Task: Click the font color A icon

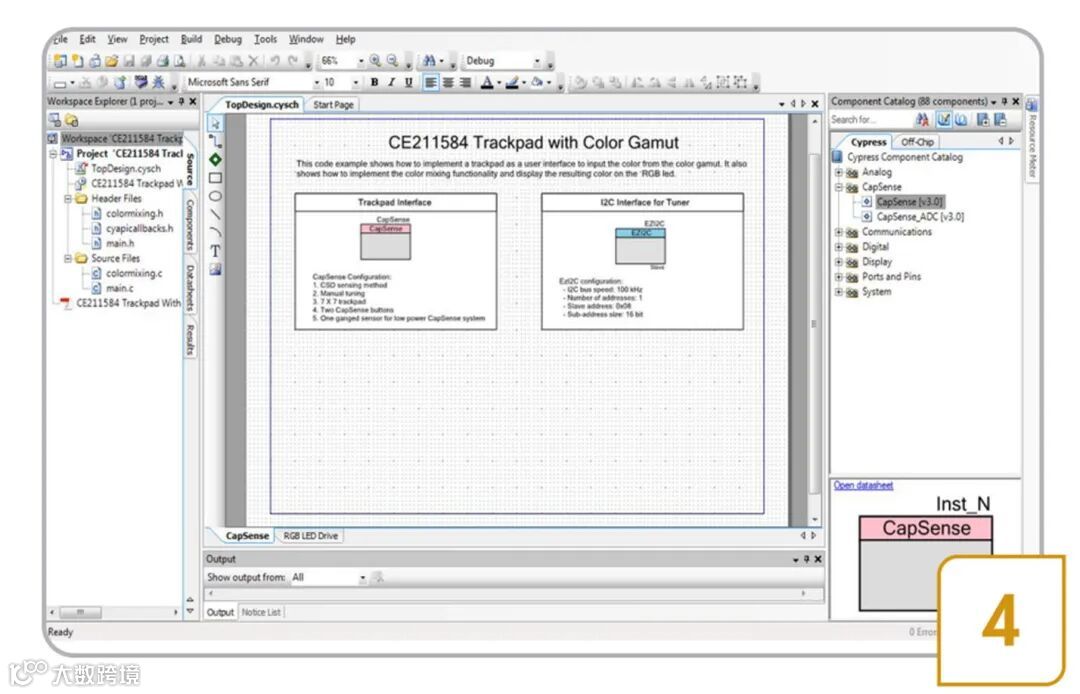Action: pos(487,83)
